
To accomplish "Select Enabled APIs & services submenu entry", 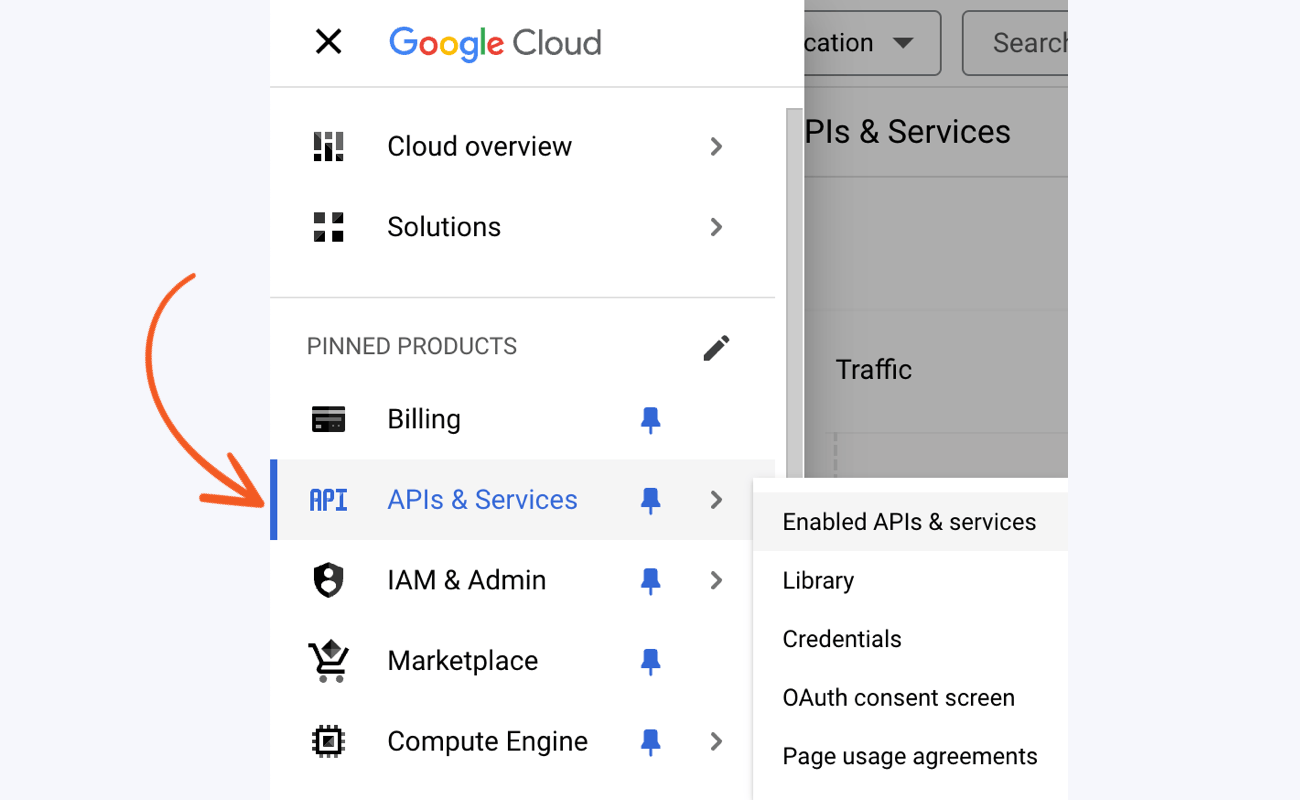I will [910, 522].
